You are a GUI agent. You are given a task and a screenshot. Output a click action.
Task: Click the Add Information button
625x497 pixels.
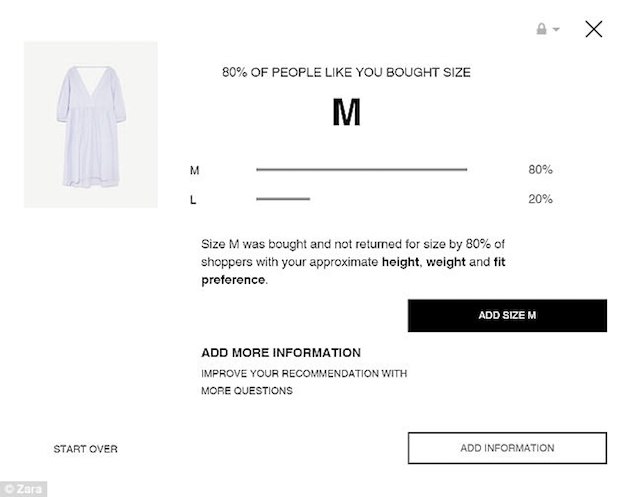point(507,448)
